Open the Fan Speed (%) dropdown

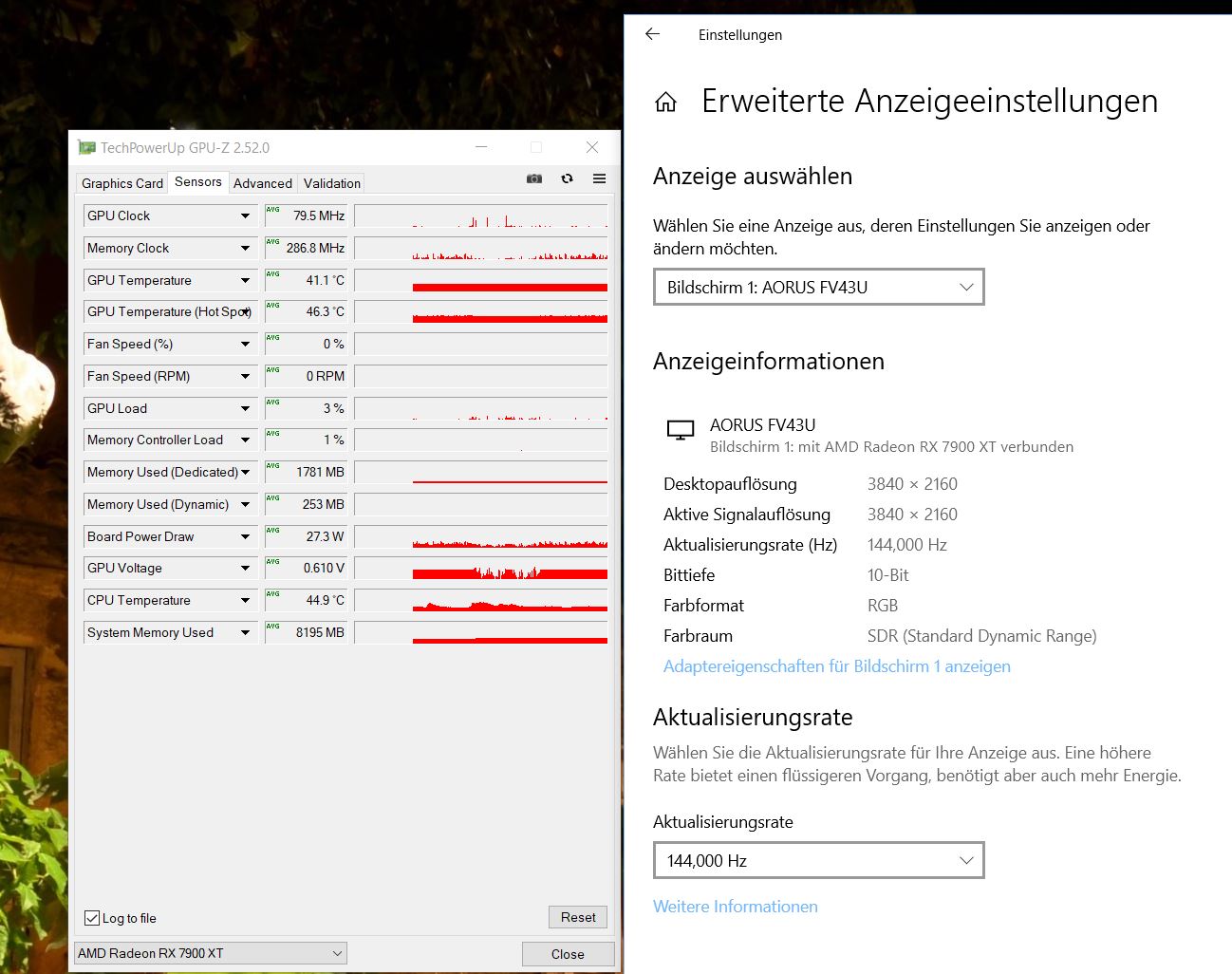tap(245, 345)
